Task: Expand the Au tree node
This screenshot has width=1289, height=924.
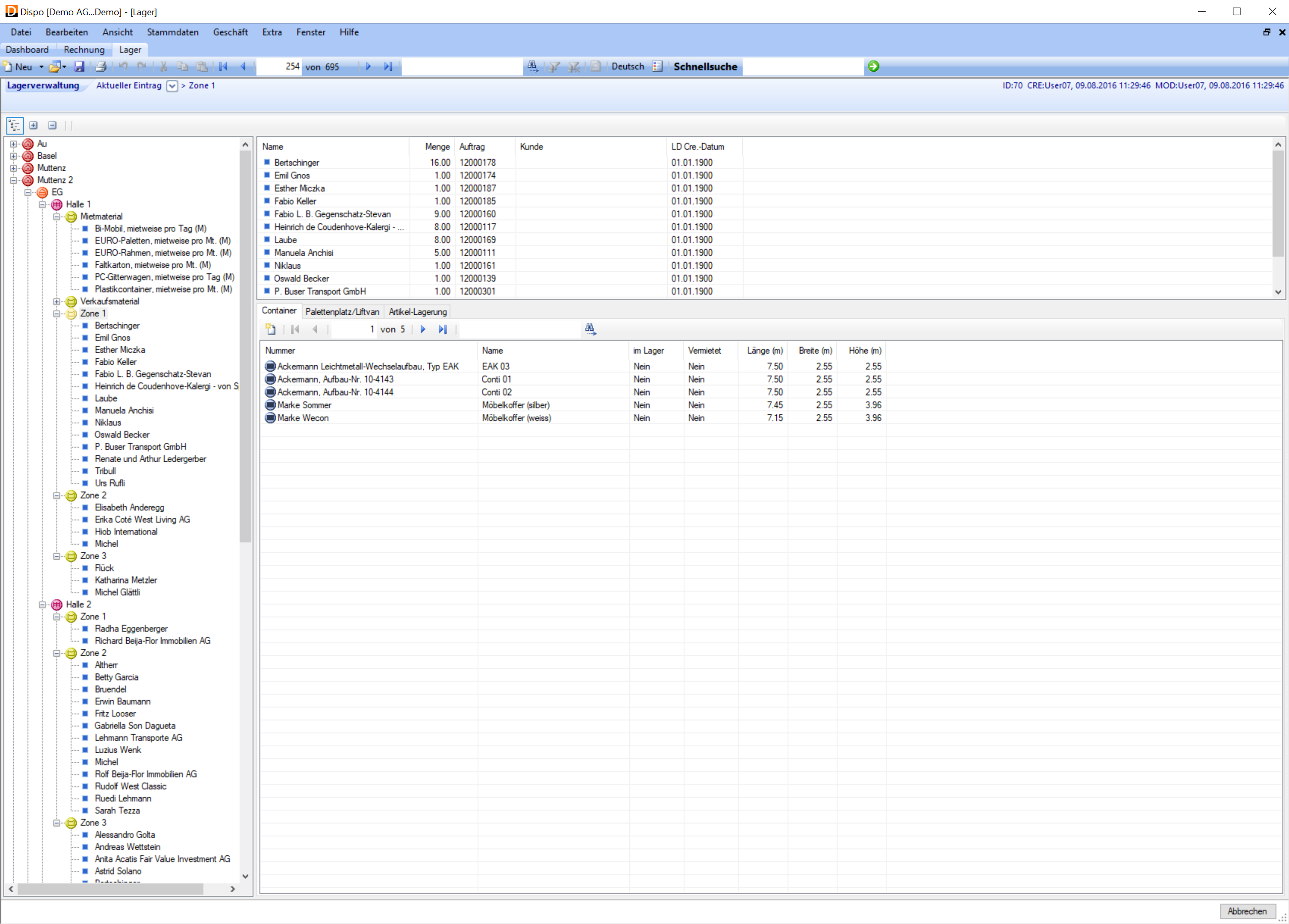Action: pos(14,144)
